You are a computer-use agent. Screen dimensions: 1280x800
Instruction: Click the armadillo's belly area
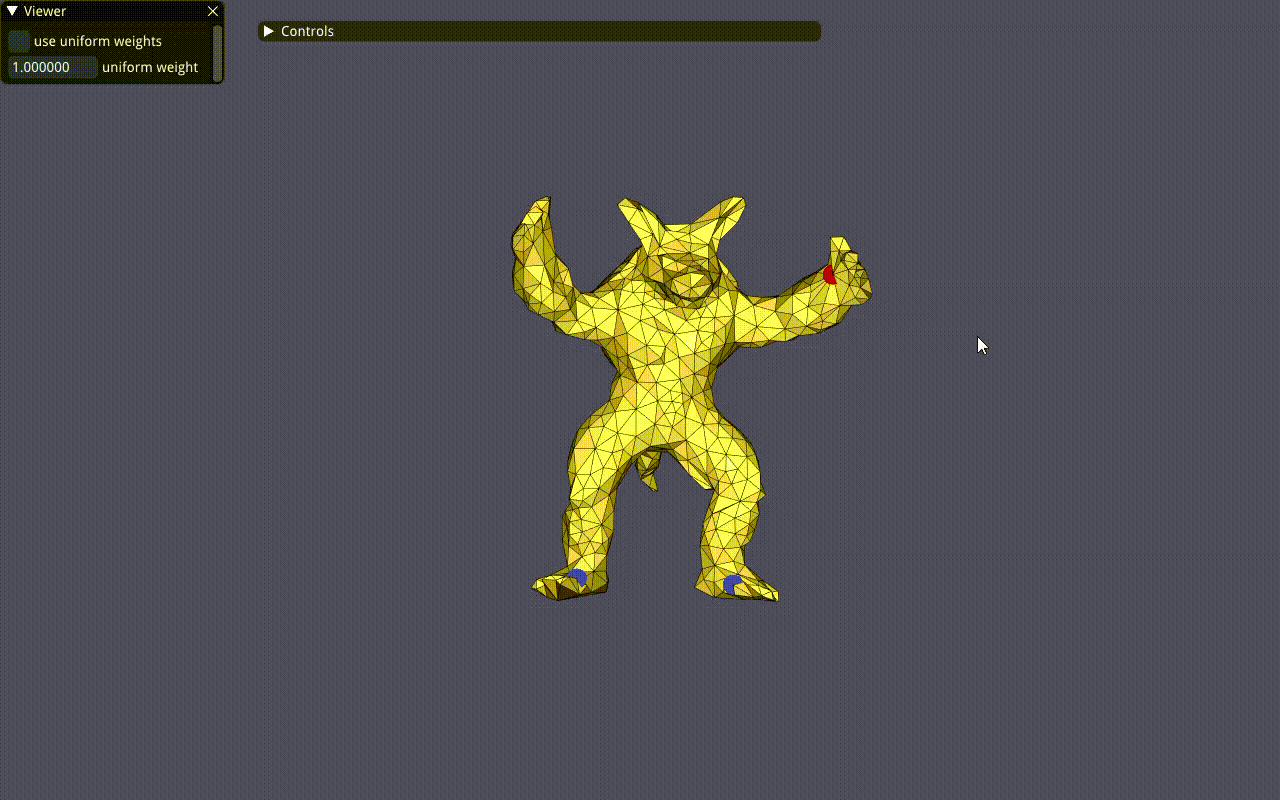pyautogui.click(x=665, y=410)
